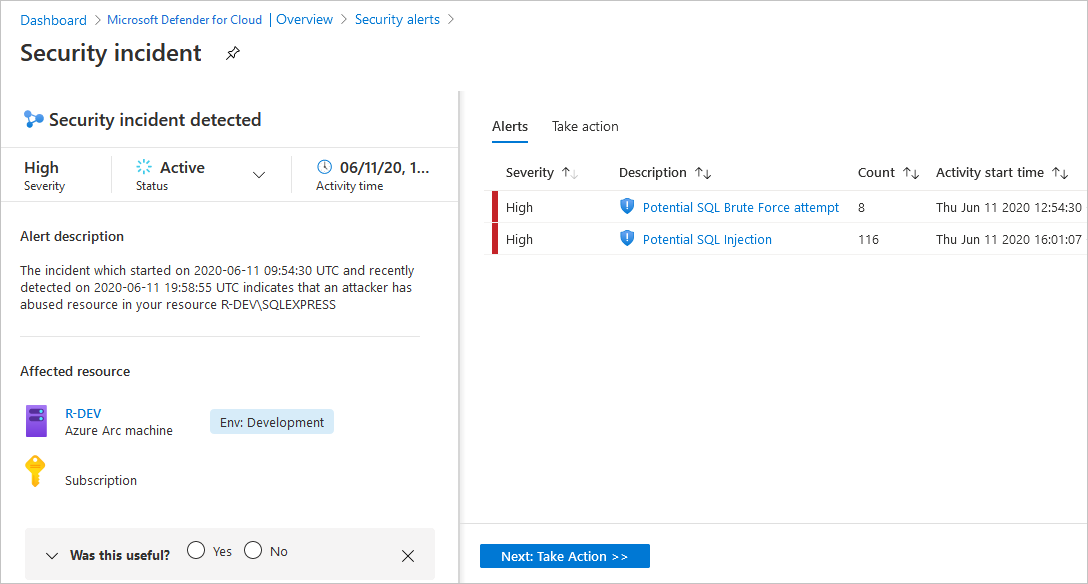The height and width of the screenshot is (584, 1088).
Task: Open the R-DEV affected resource link
Action: tap(83, 413)
